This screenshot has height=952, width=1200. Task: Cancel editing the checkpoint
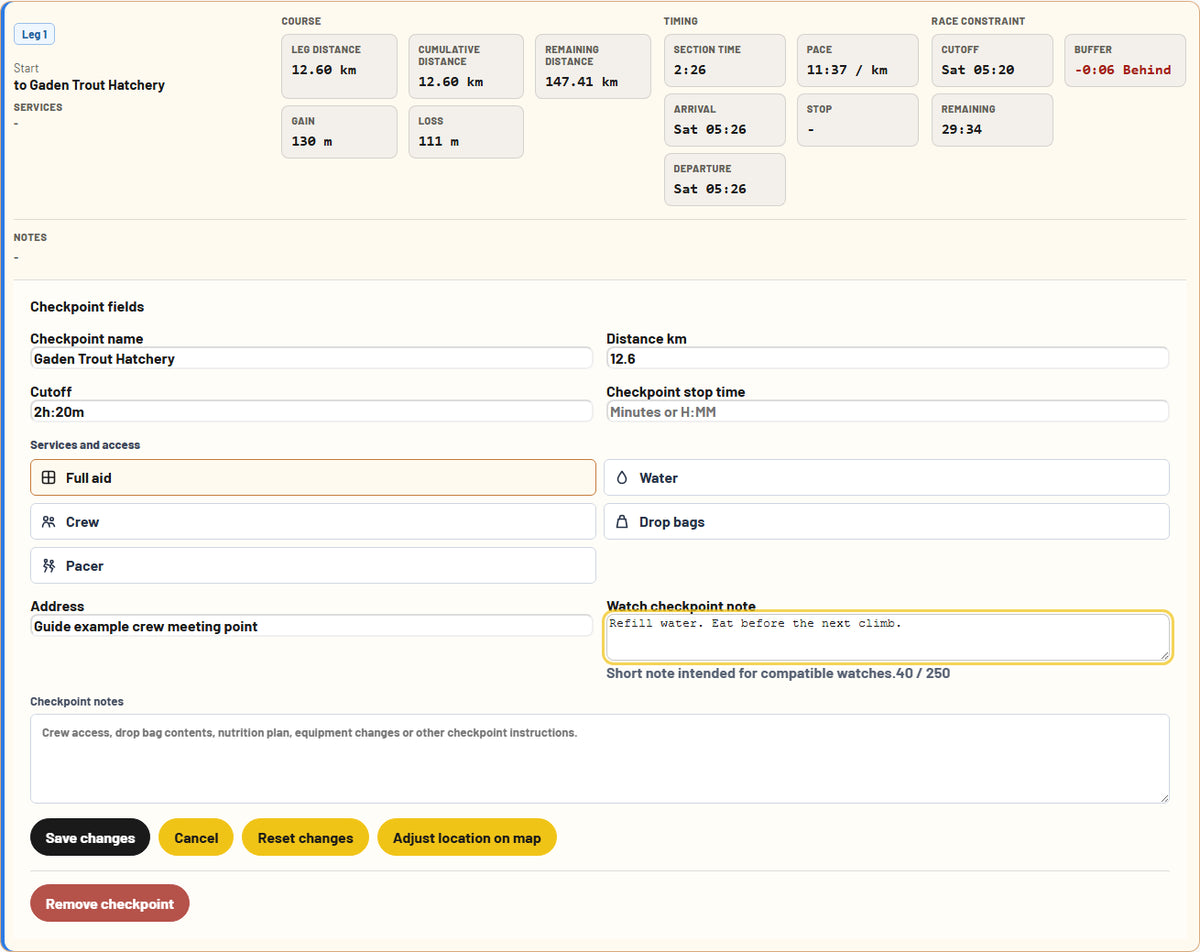(x=196, y=838)
